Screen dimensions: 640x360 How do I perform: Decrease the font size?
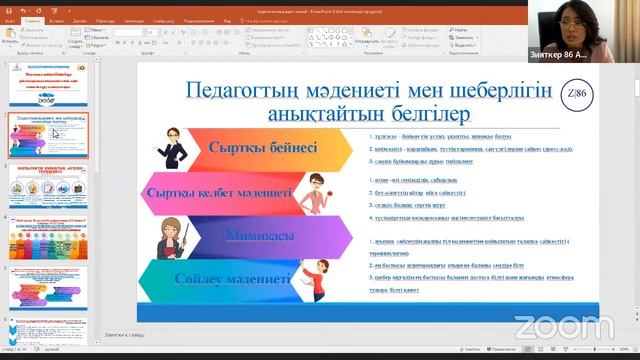[x=173, y=32]
